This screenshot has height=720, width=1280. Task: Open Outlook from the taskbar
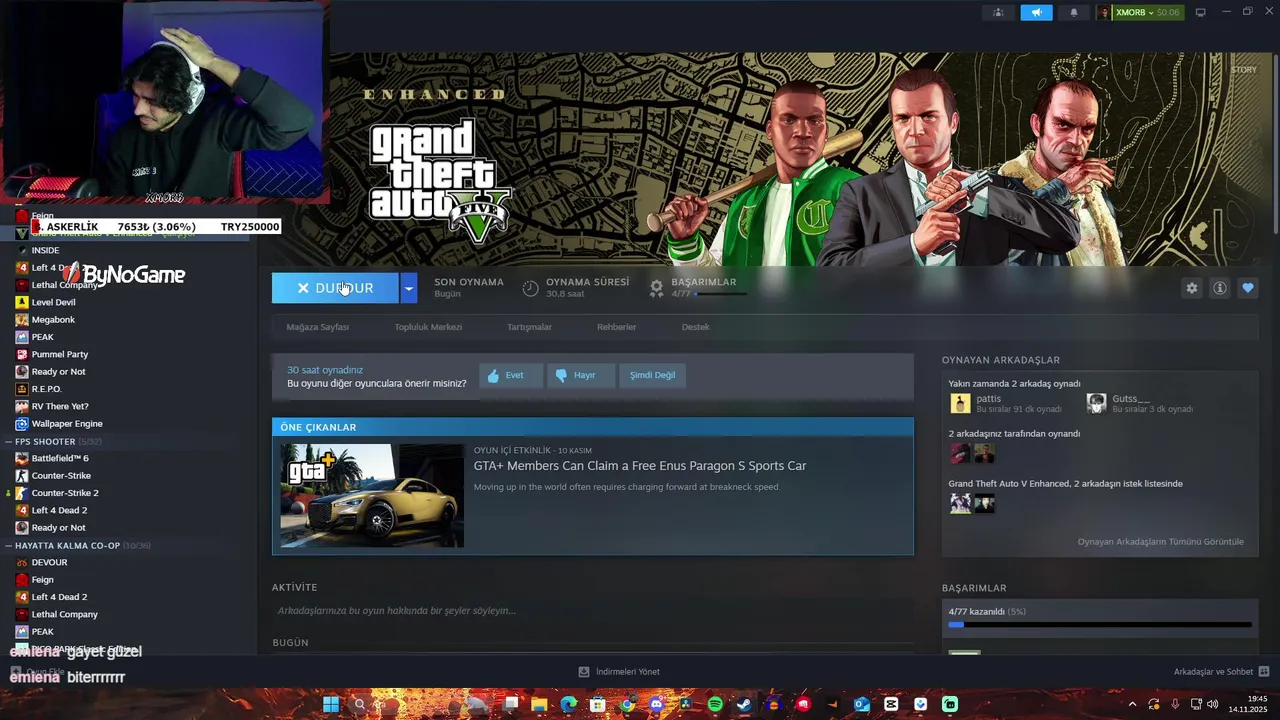(x=861, y=704)
